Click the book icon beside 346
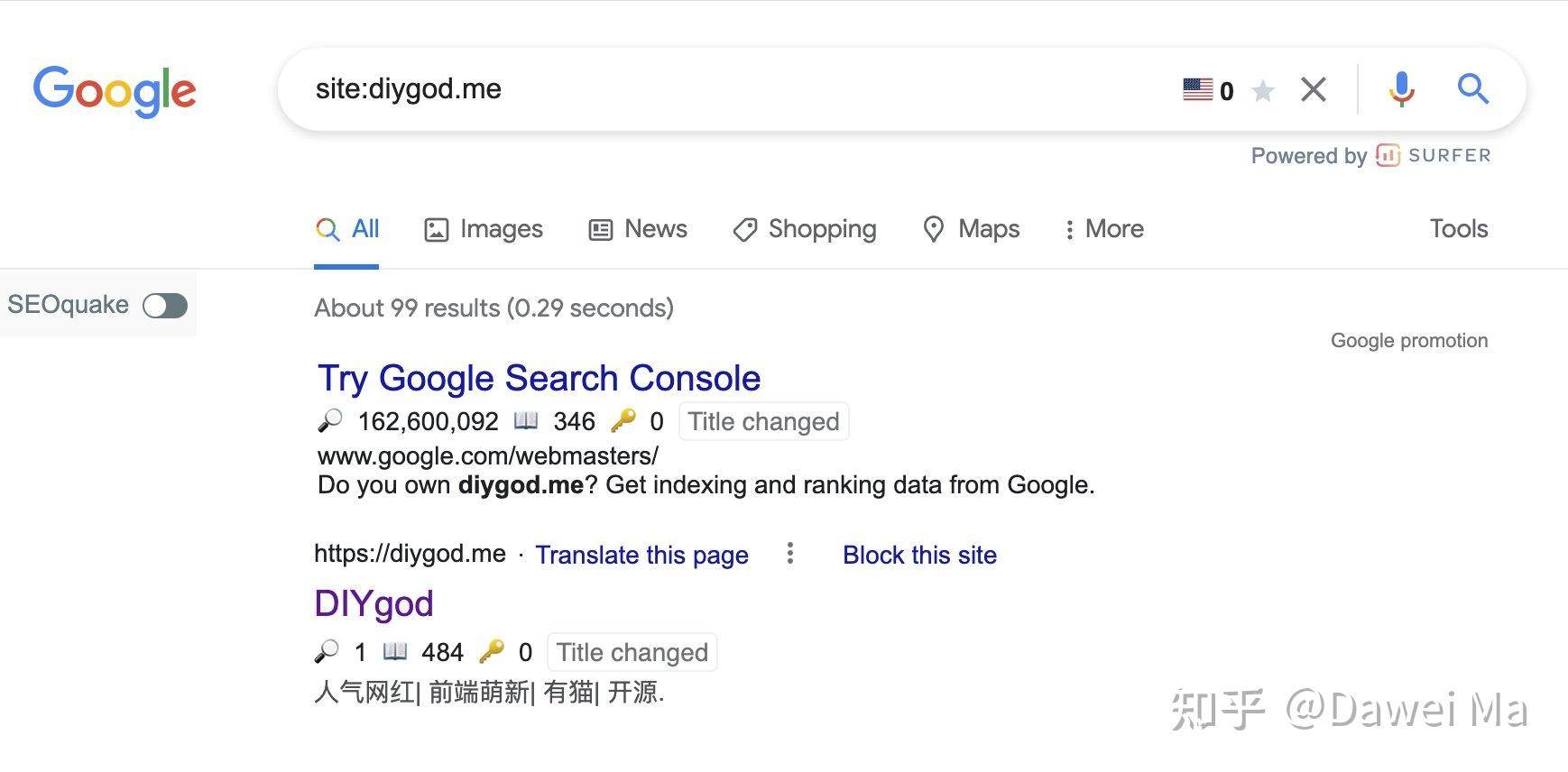This screenshot has height=772, width=1568. coord(526,420)
